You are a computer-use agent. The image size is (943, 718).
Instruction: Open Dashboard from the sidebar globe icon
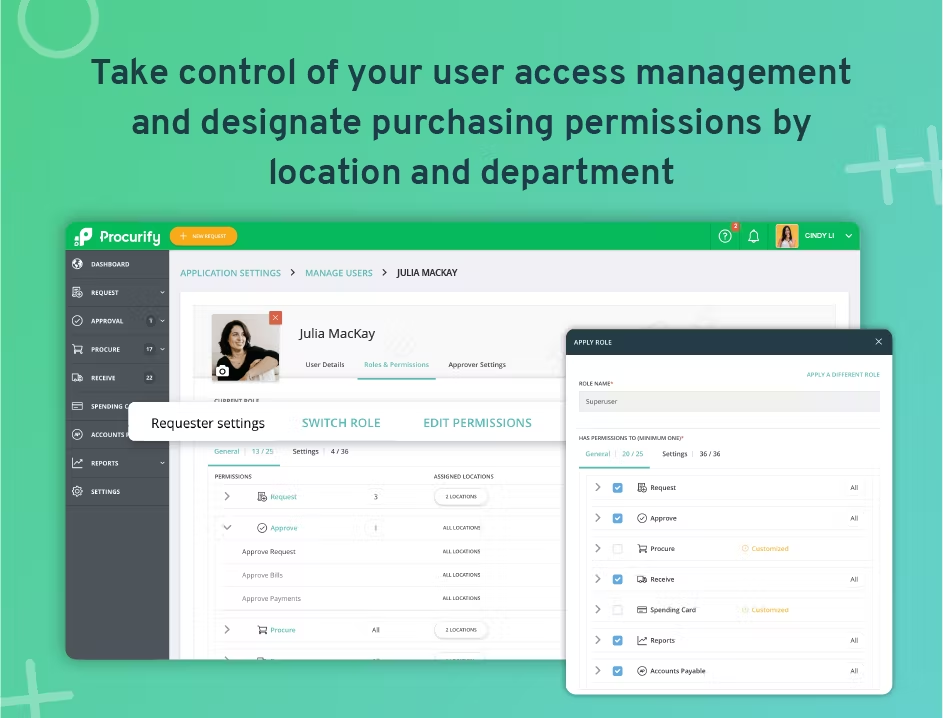(x=78, y=264)
